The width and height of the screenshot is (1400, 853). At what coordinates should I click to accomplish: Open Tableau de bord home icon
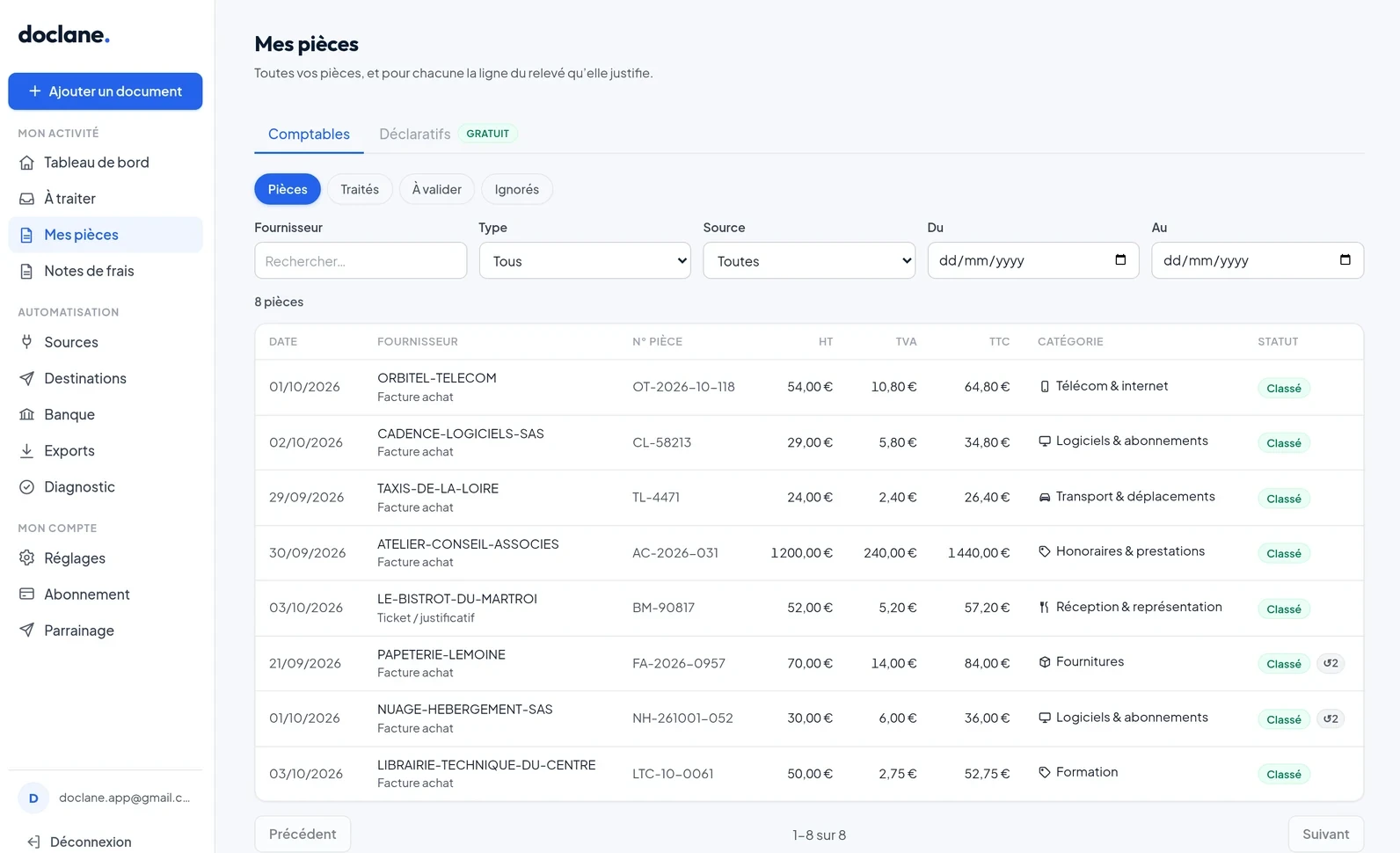27,163
